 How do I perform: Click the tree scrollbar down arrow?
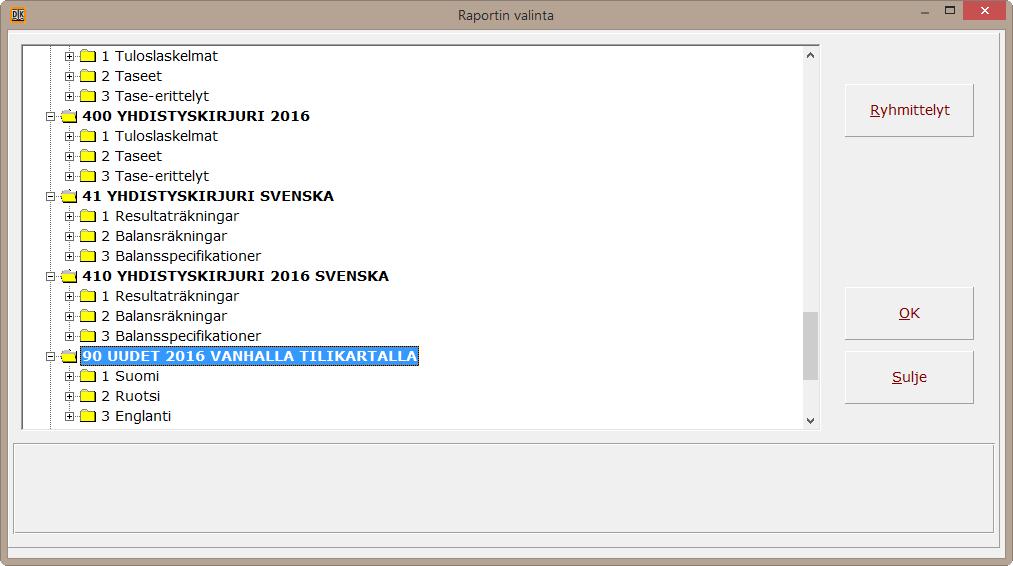[x=810, y=421]
